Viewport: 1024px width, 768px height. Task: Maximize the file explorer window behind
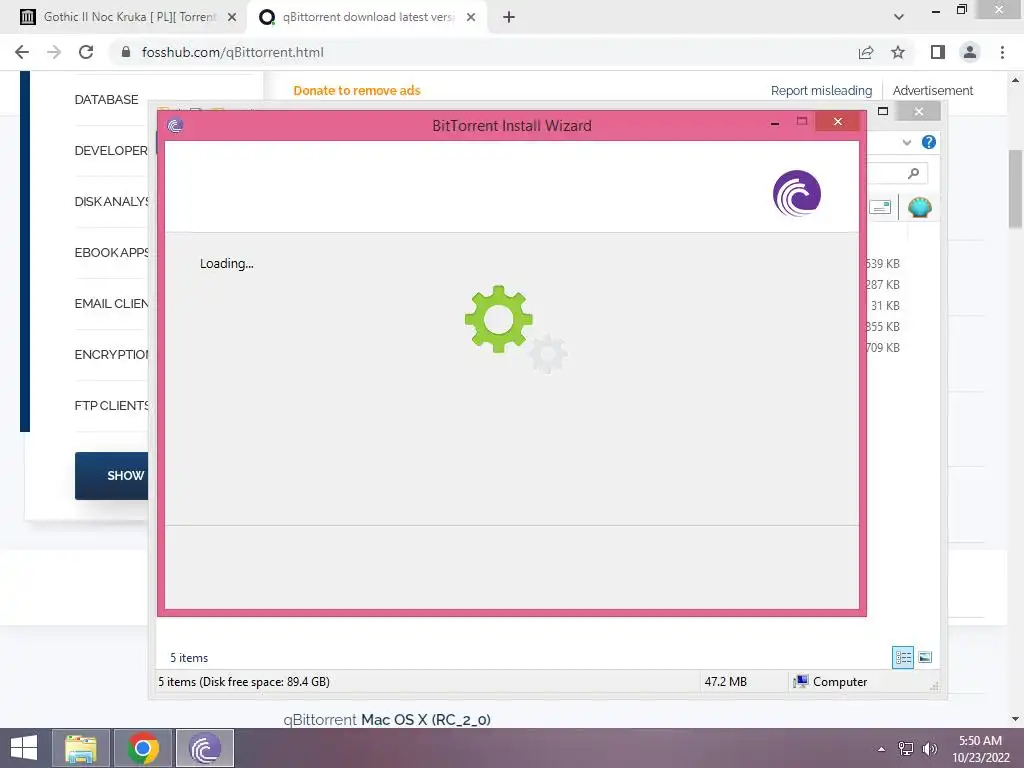[x=883, y=111]
